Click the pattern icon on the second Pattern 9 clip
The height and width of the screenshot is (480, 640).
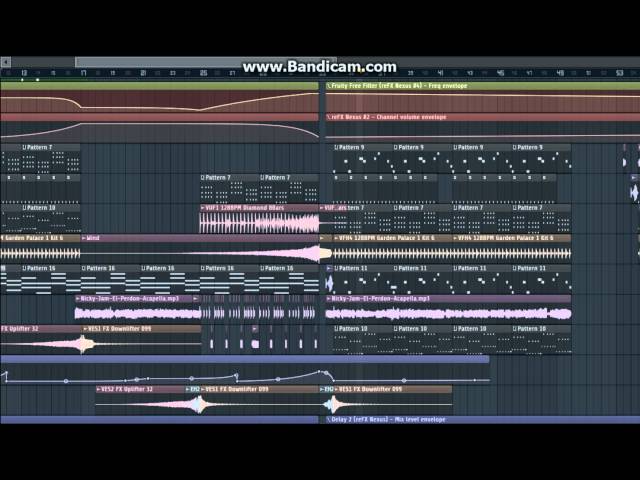(x=396, y=147)
